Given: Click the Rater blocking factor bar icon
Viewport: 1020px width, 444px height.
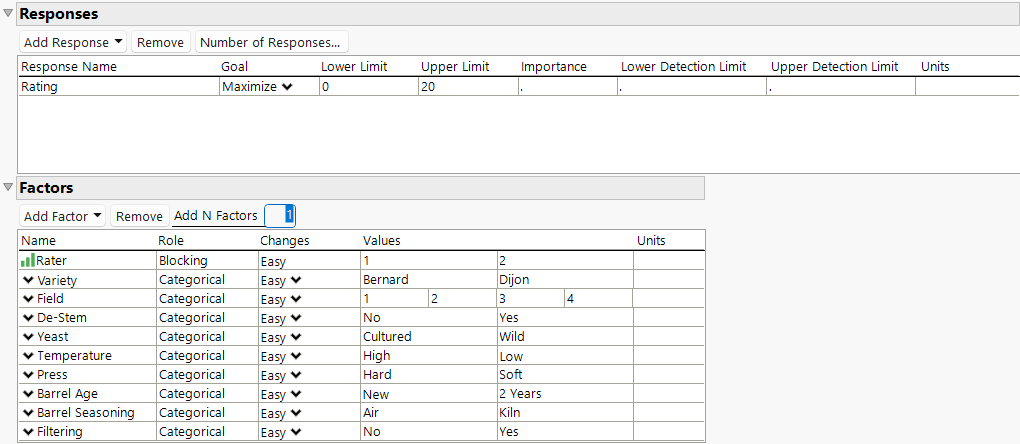Looking at the screenshot, I should tap(28, 261).
